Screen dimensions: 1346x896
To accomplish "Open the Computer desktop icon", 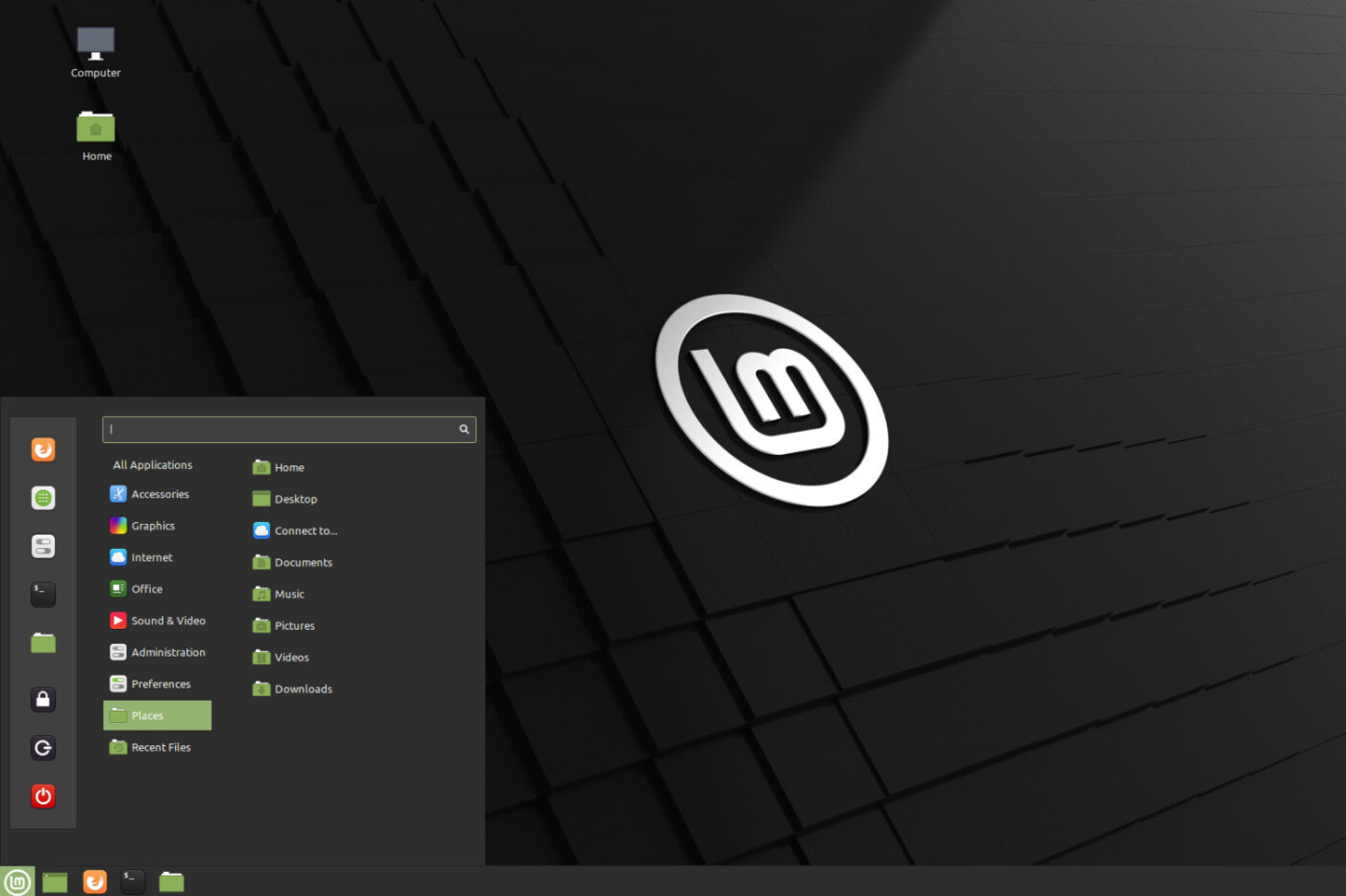I will pos(95,53).
